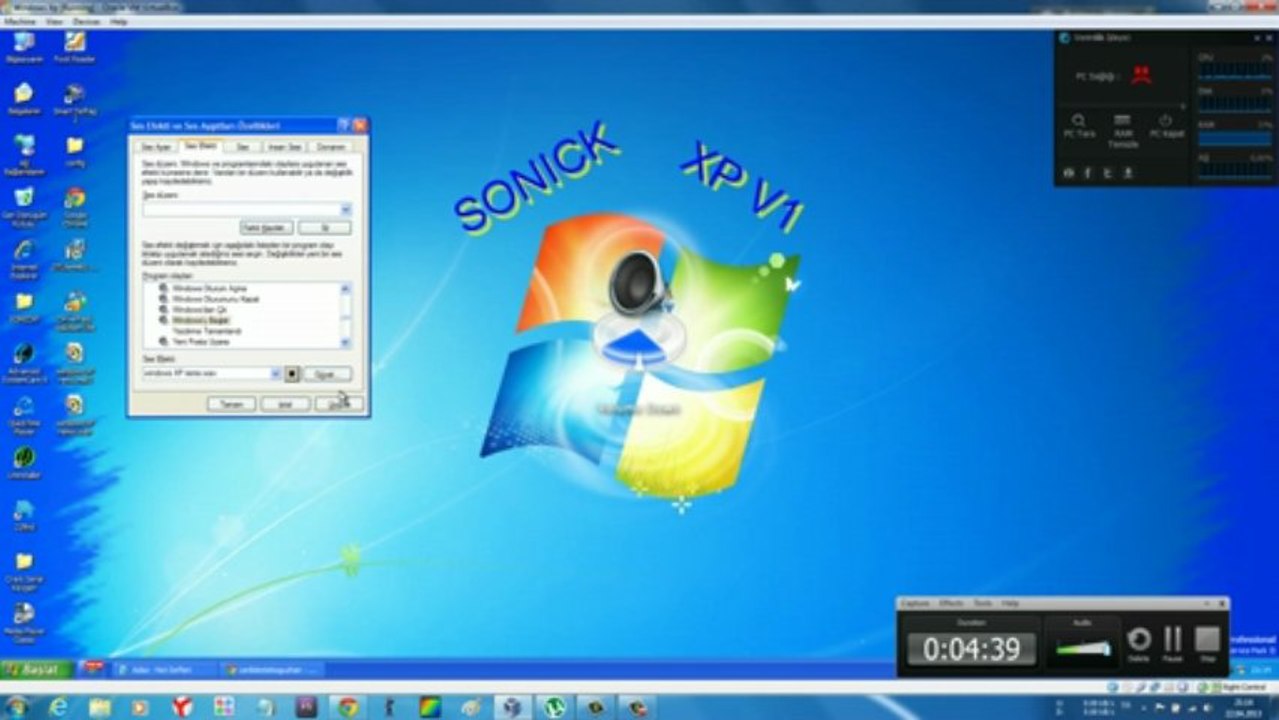This screenshot has height=720, width=1279.
Task: Open the Effects menu in recorder
Action: pyautogui.click(x=950, y=603)
